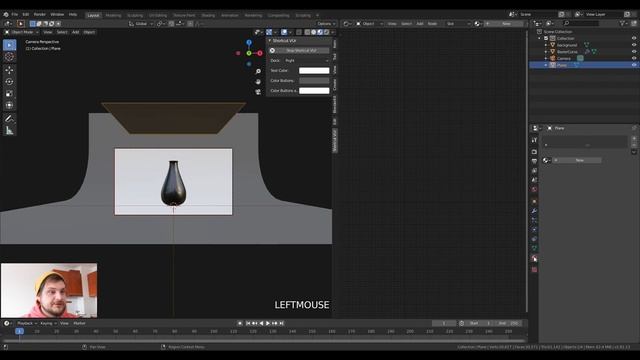Select the Measure ruler tool
640x360 pixels.
(x=9, y=131)
